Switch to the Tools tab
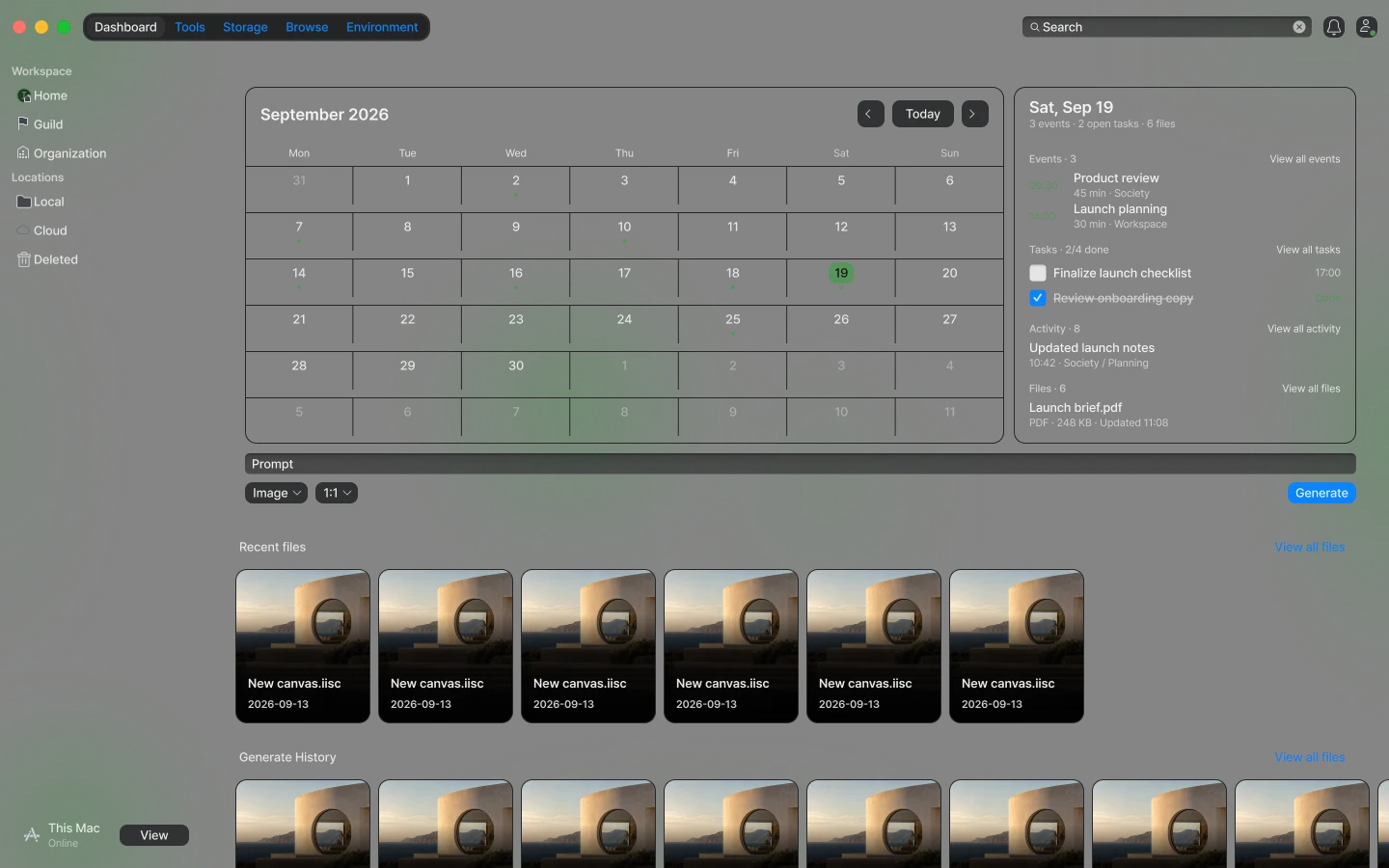 click(190, 27)
